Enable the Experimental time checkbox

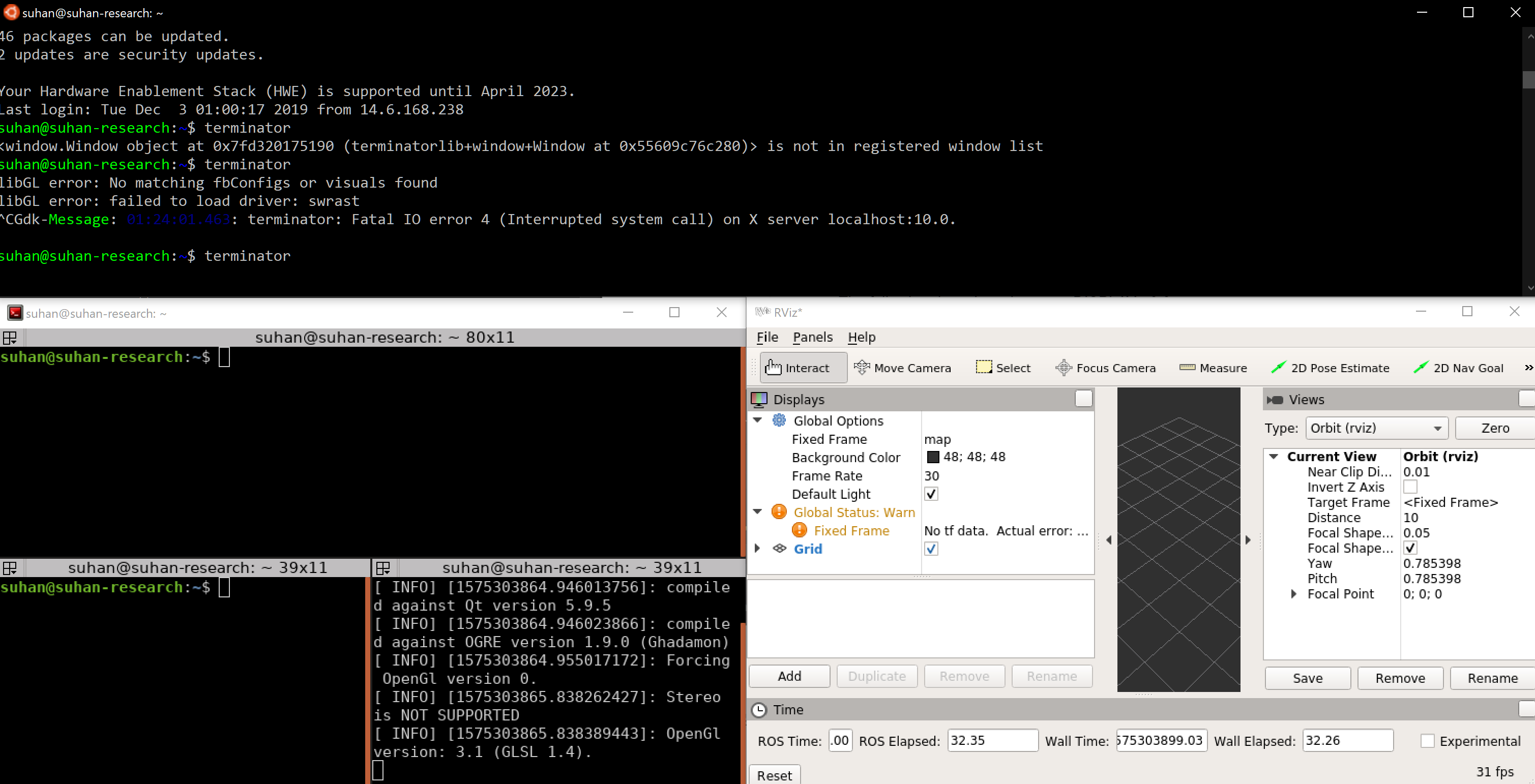coord(1427,740)
